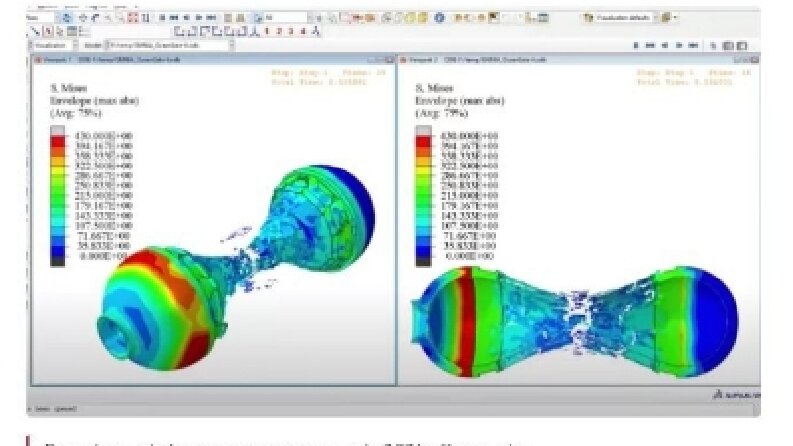Click yellow swatch in Viewport 1 legend
Screen dimensions: 793x446
coord(57,171)
